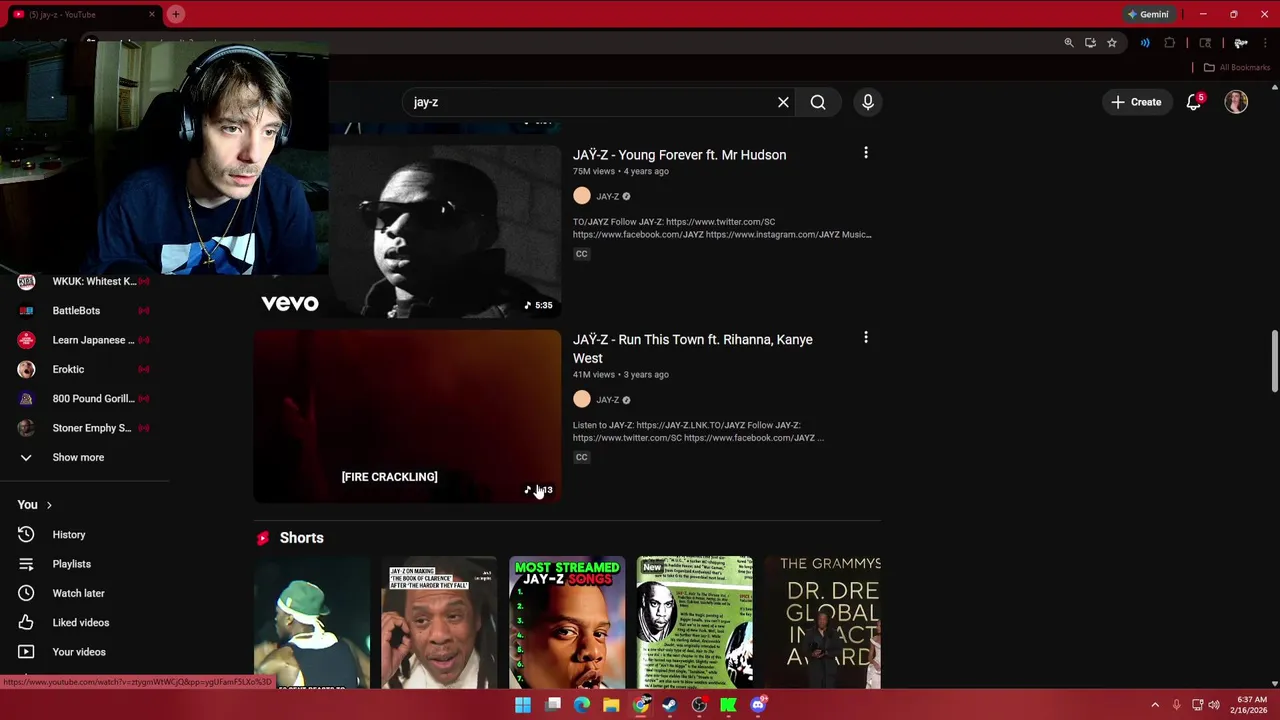
Task: Show hidden system tray icons
Action: click(x=1155, y=705)
